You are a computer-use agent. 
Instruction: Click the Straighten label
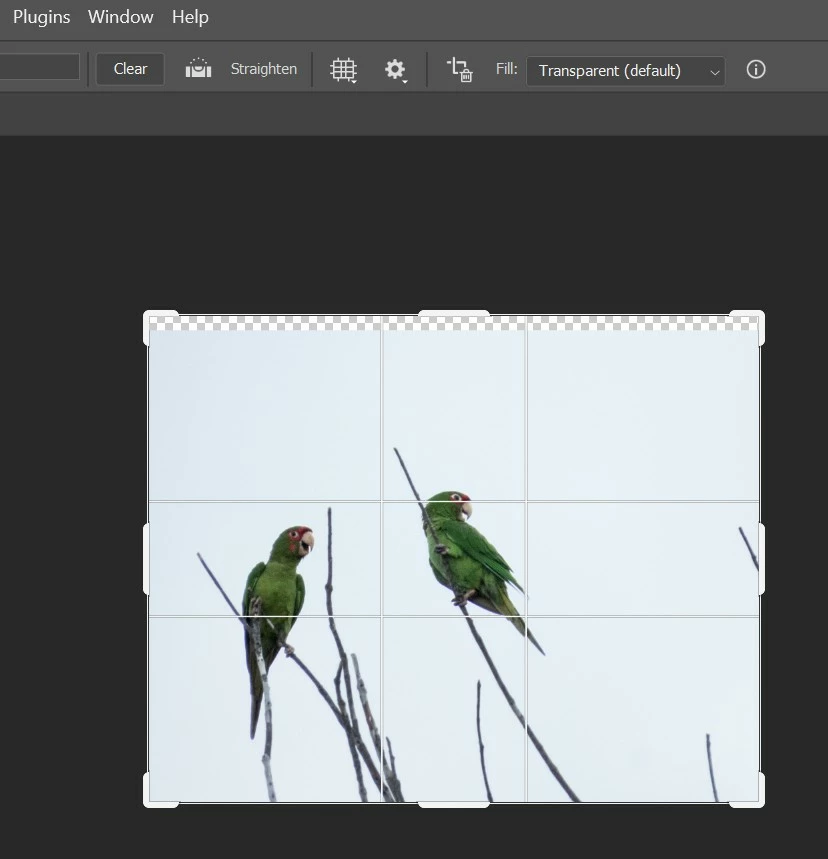pos(264,69)
